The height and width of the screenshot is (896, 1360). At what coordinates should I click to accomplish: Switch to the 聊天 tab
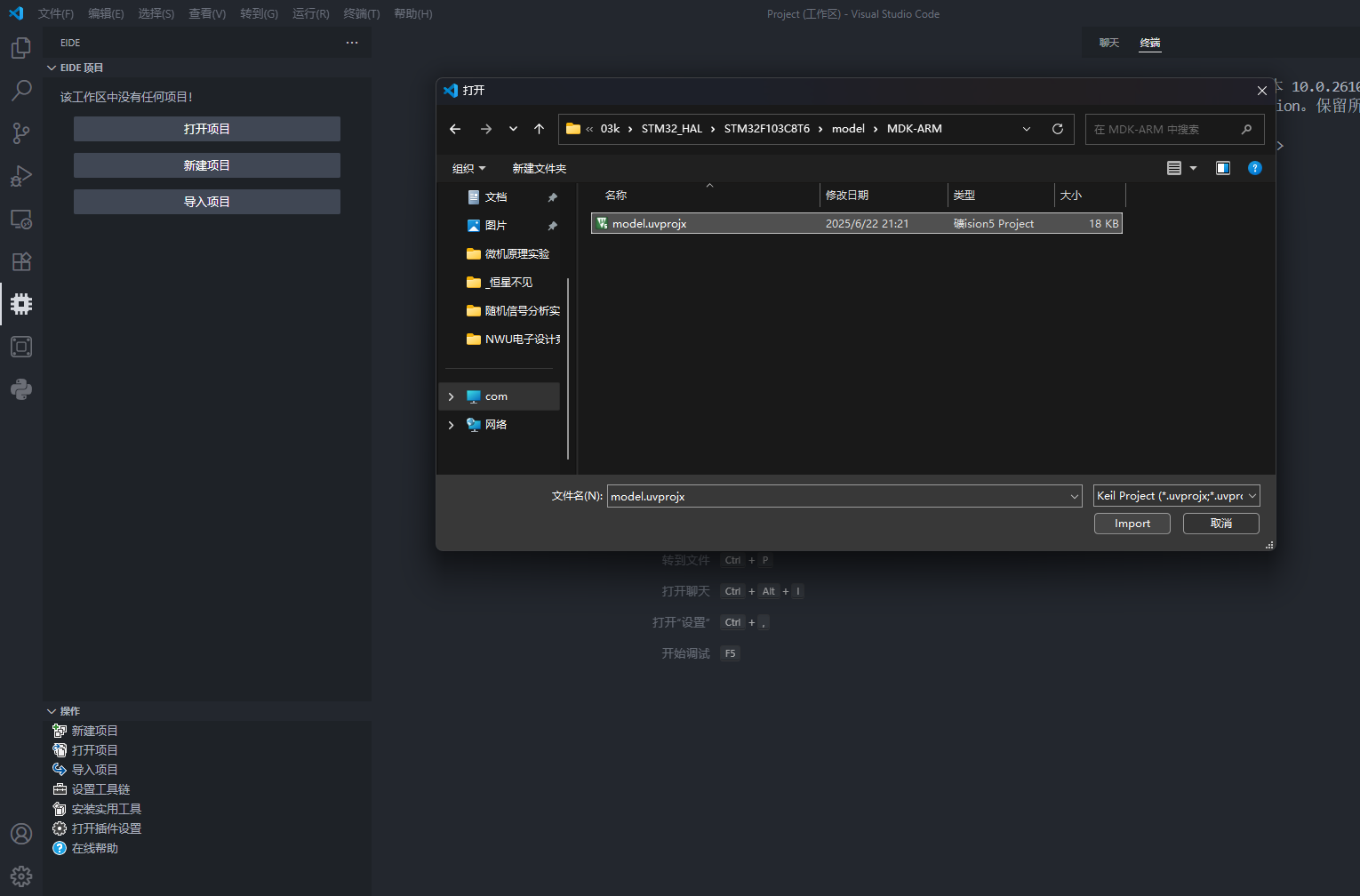point(1109,43)
